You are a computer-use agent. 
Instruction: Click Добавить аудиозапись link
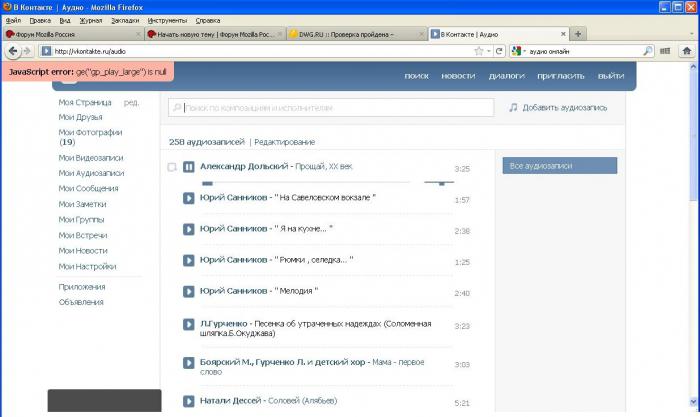click(x=565, y=108)
